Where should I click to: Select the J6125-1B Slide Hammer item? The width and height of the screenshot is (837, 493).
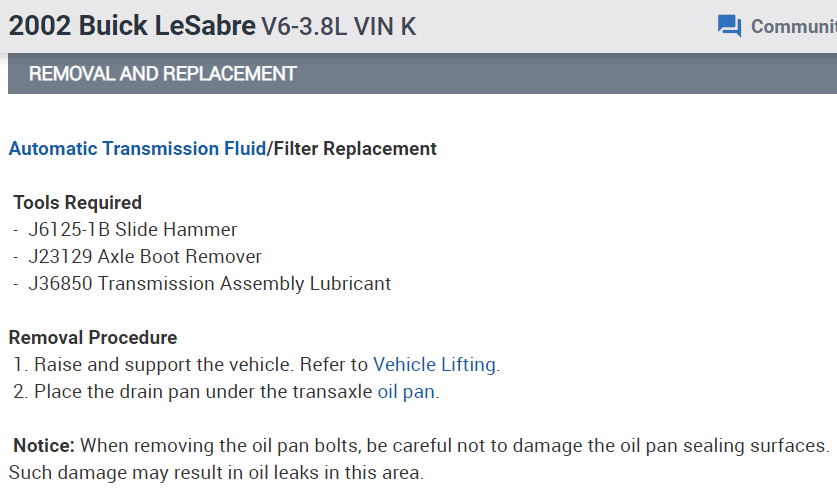tap(133, 230)
